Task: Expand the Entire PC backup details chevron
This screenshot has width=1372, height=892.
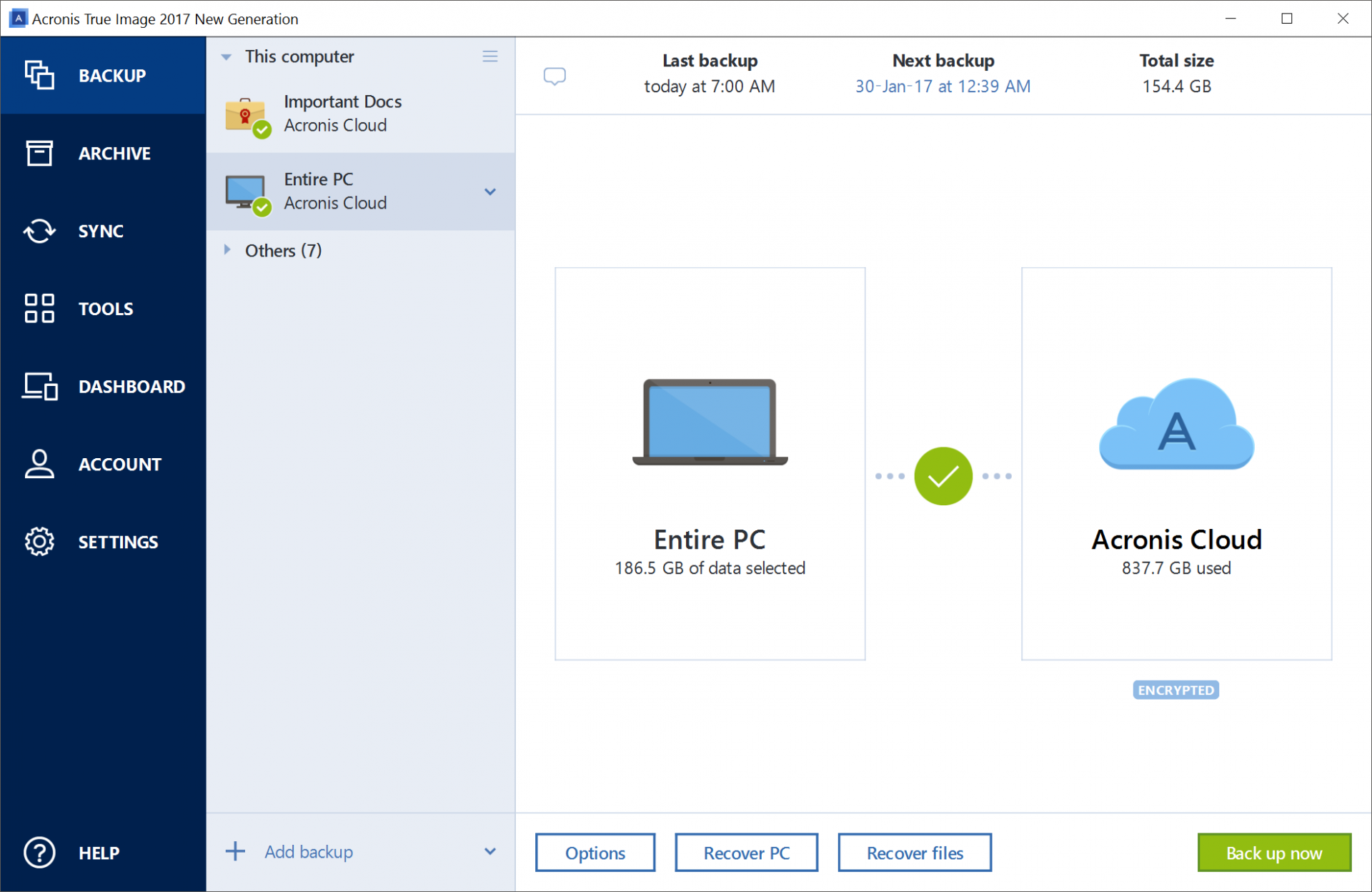Action: (489, 191)
